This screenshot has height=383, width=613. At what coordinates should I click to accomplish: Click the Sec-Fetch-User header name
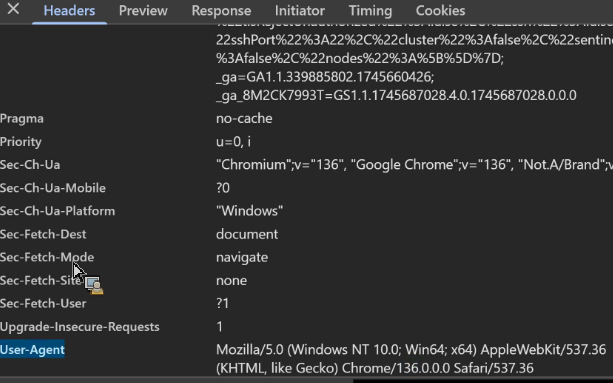43,304
